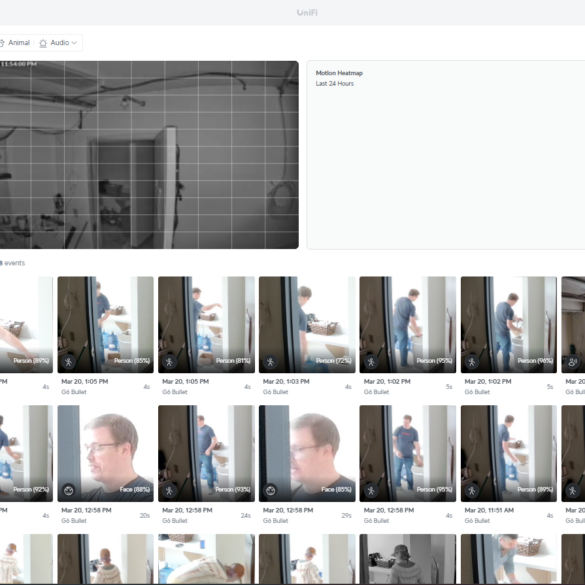Open the 1:02 PM Person (96%) thumbnail
Viewport: 585px width, 585px height.
click(x=509, y=325)
